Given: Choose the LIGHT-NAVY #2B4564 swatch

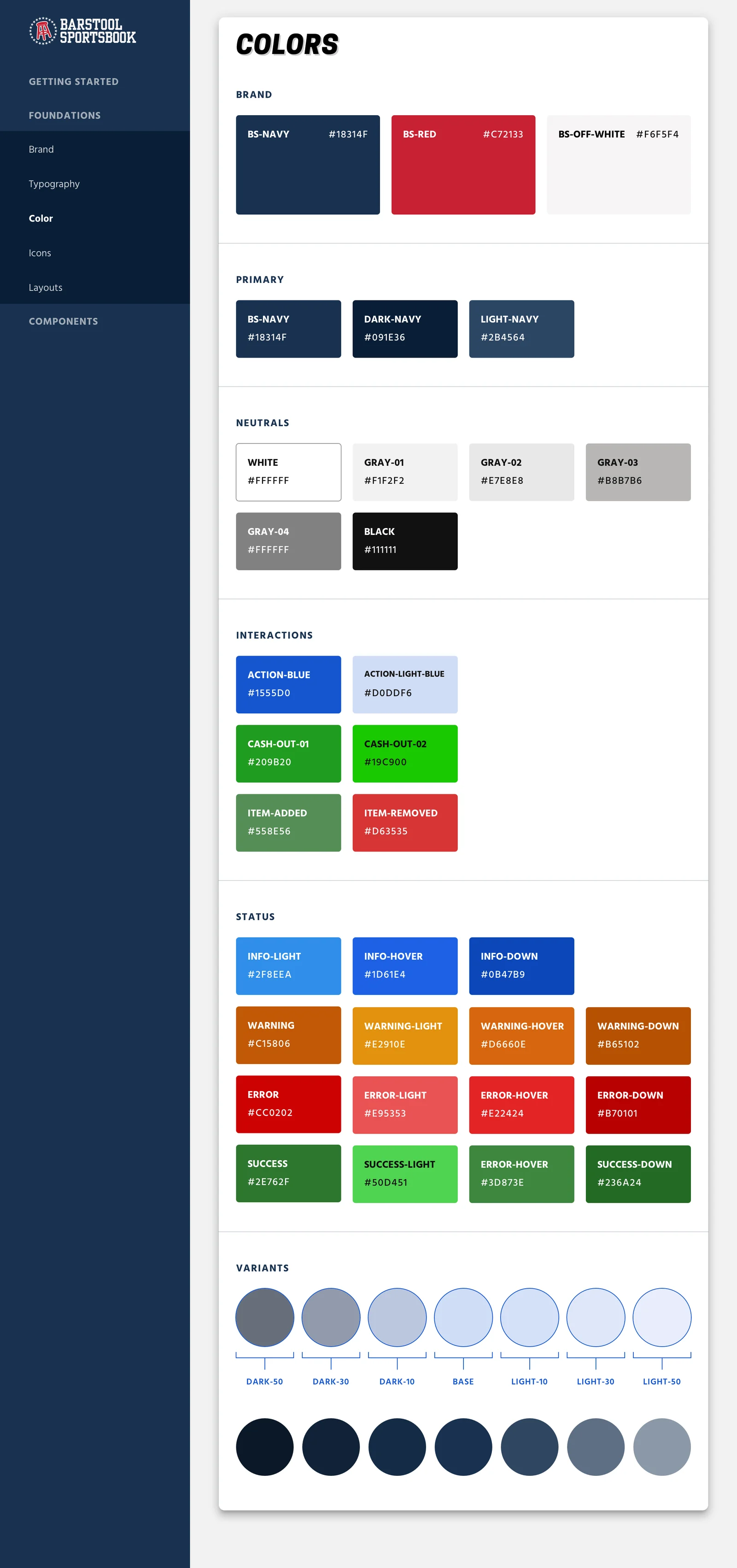Looking at the screenshot, I should pyautogui.click(x=521, y=329).
